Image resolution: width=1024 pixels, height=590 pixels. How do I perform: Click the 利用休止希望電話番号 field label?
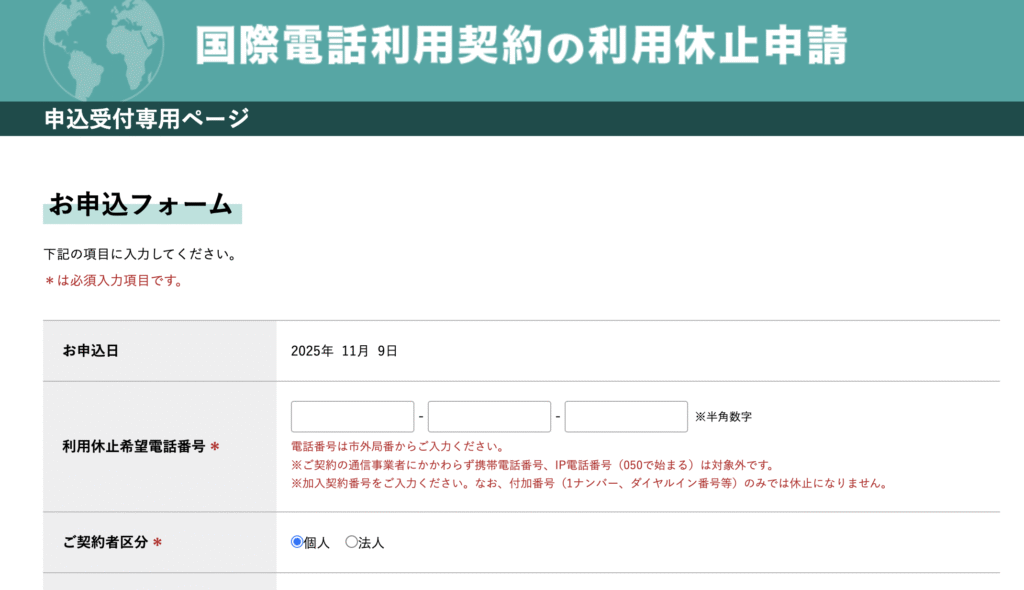click(133, 446)
